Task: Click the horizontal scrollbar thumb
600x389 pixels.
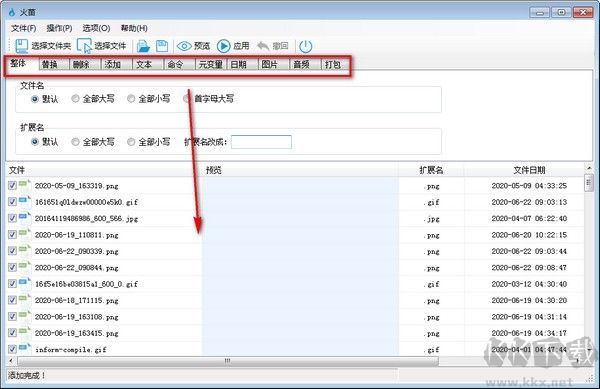Action: pos(228,361)
